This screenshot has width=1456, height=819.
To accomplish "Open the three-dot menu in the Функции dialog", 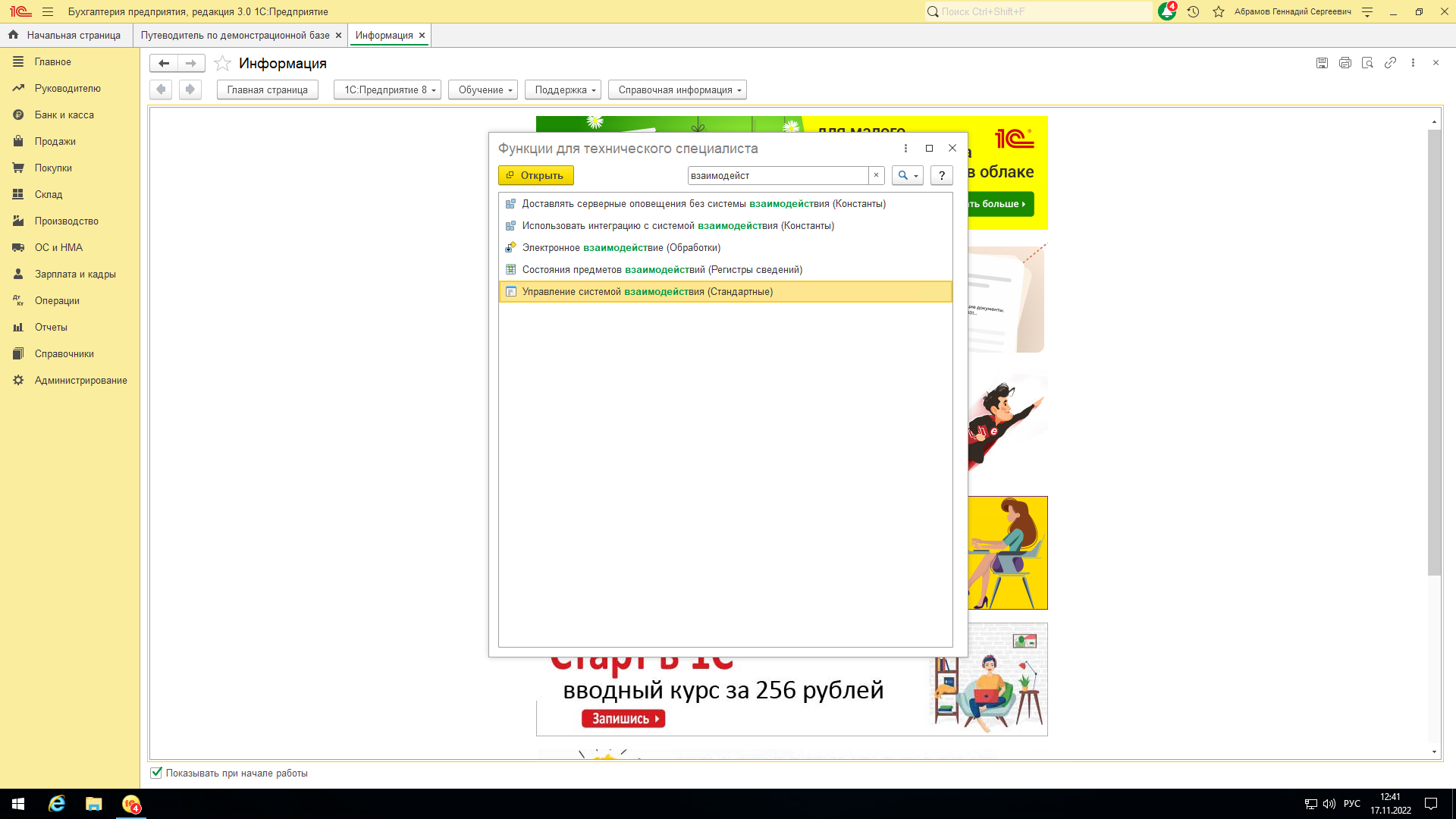I will click(x=905, y=149).
